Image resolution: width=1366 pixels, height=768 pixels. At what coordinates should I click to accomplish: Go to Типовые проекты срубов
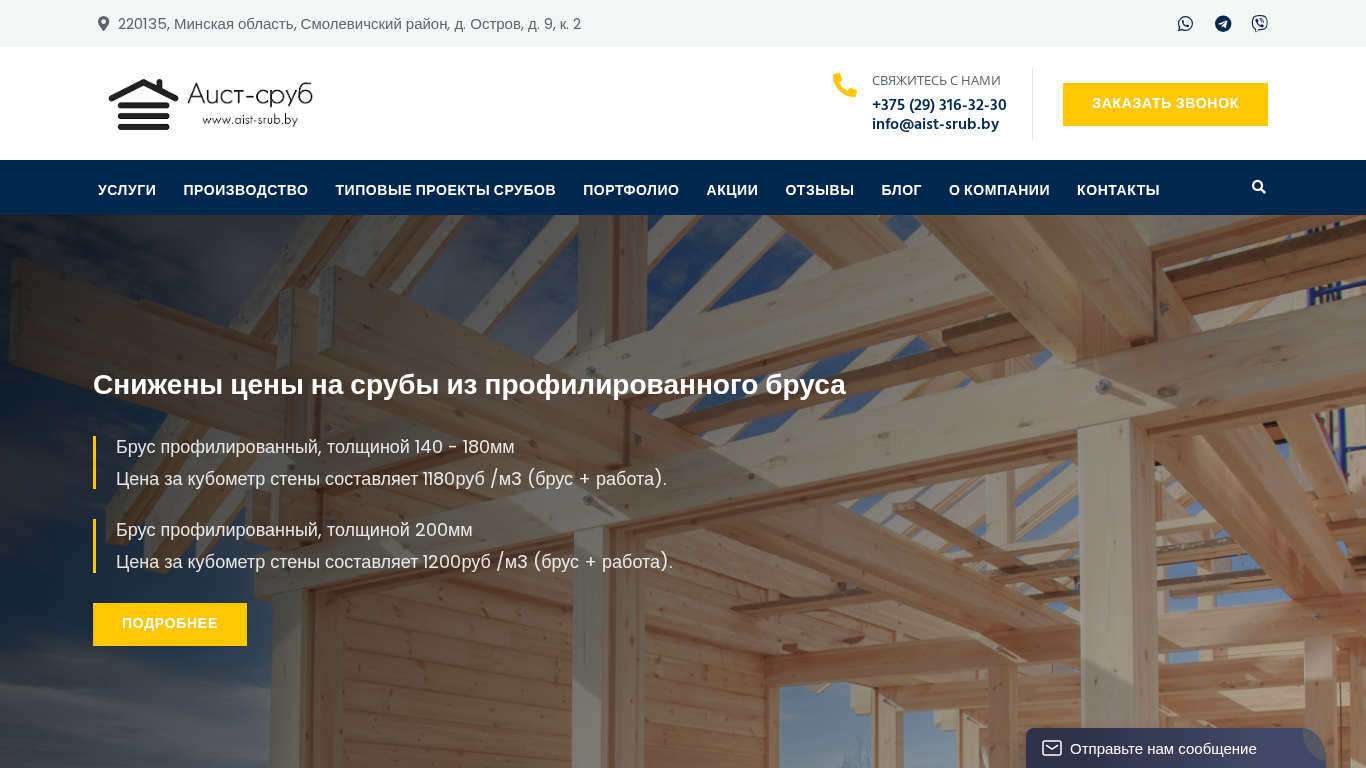(x=445, y=190)
